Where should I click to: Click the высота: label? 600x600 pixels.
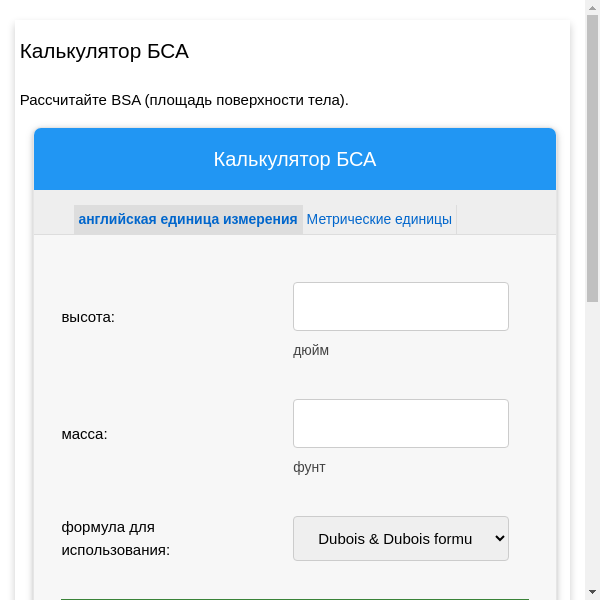88,317
